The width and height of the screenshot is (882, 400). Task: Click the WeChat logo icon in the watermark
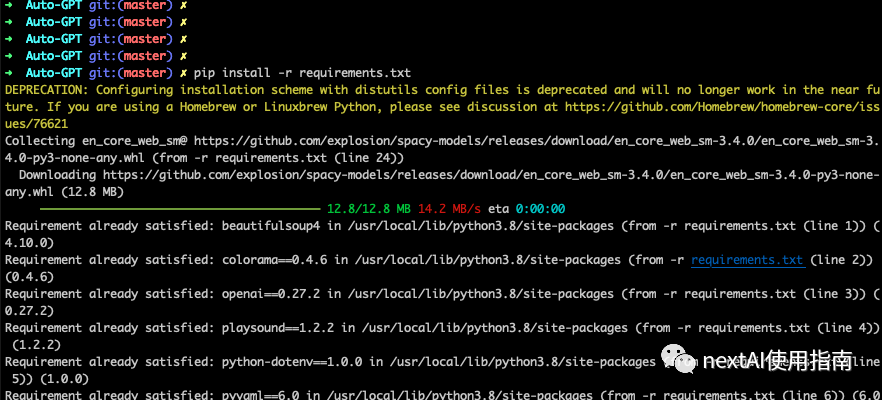[x=678, y=361]
